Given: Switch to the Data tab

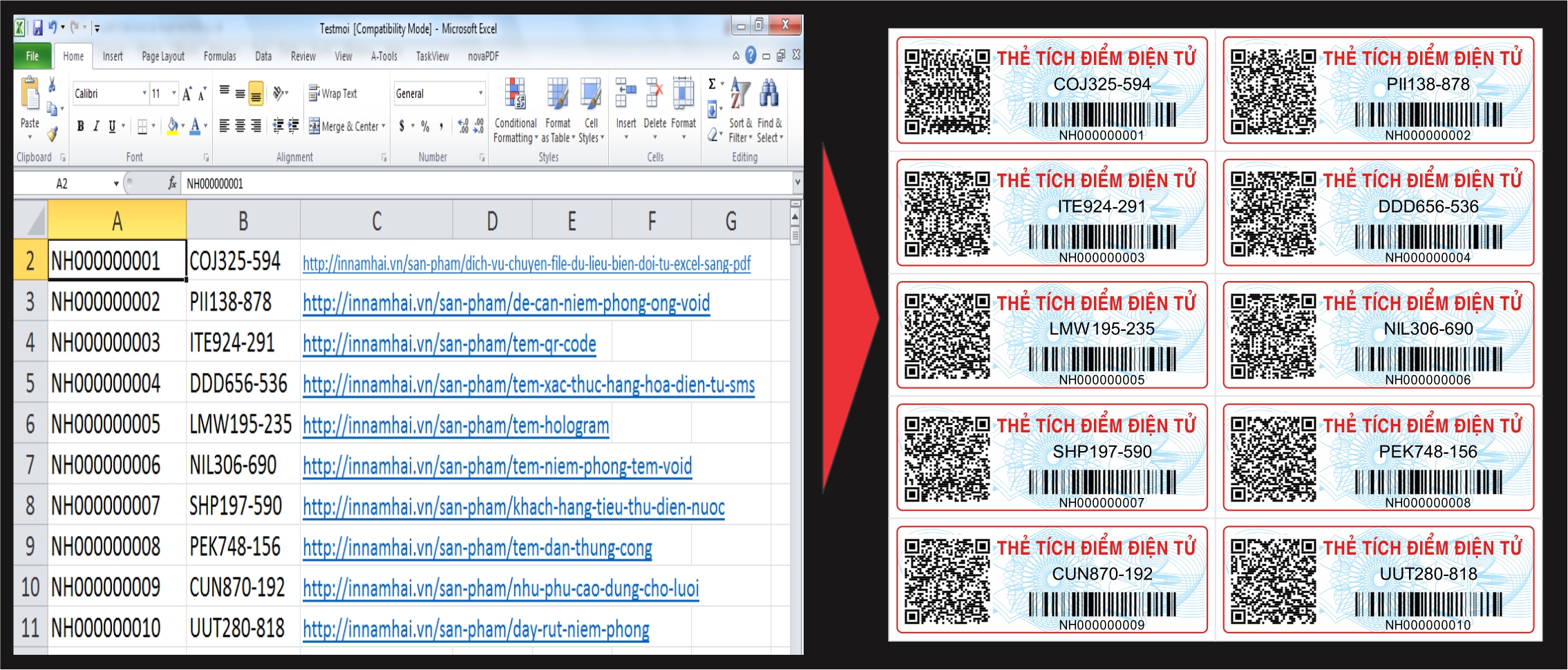Looking at the screenshot, I should 263,56.
